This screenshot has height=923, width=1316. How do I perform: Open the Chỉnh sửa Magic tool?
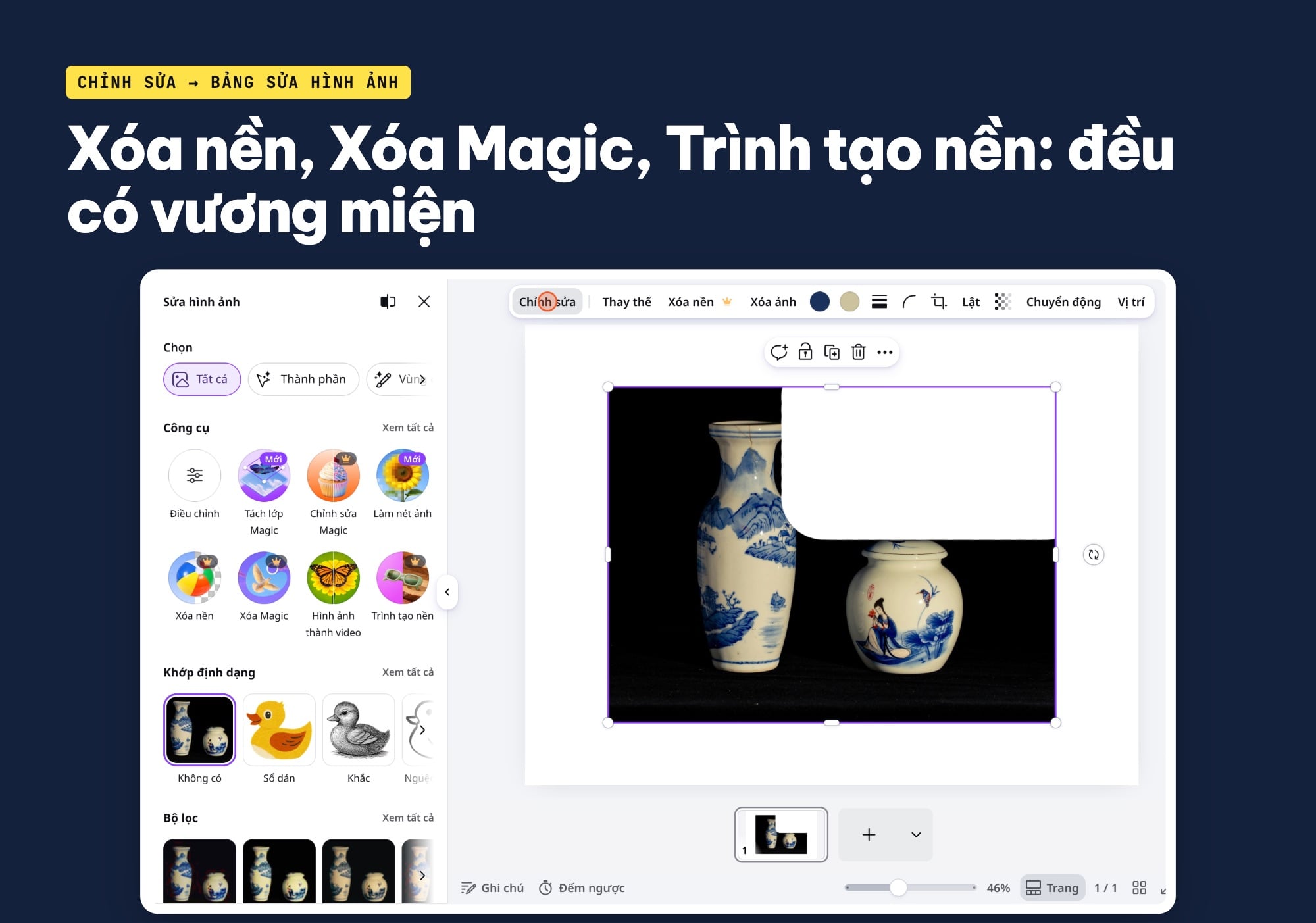click(333, 476)
